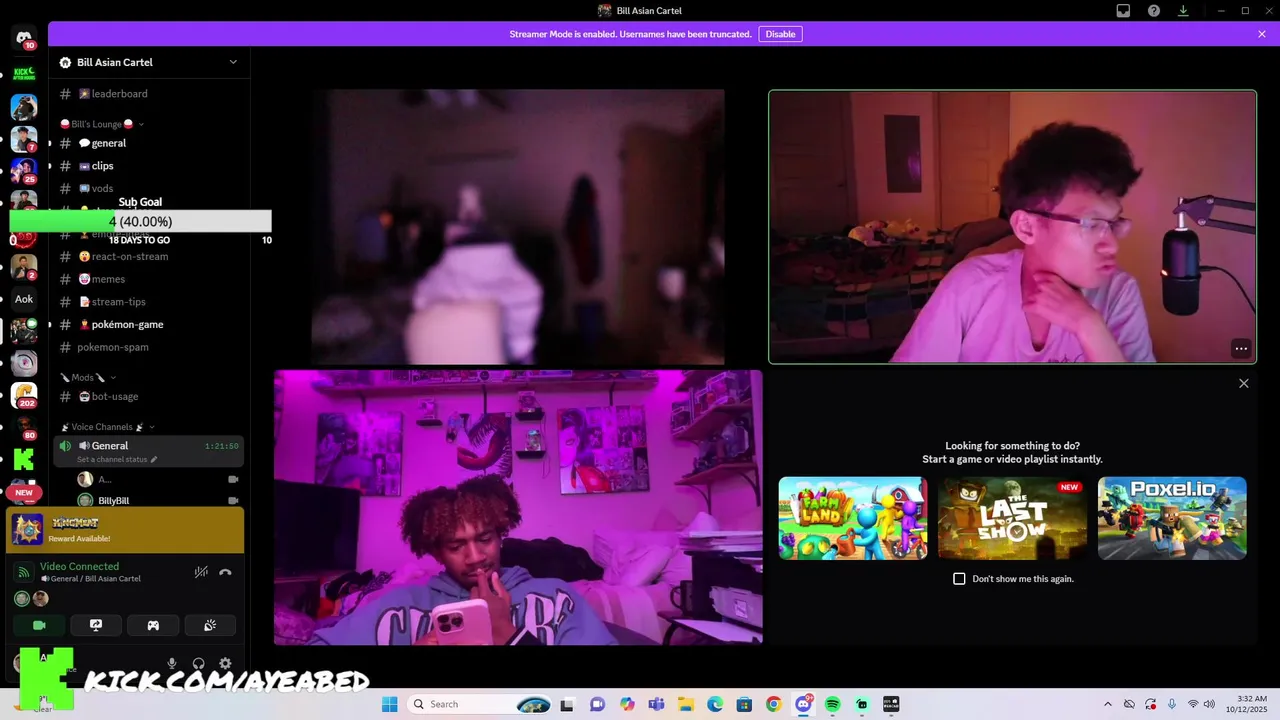Launch The Last Show activity
Viewport: 1280px width, 720px height.
pos(1012,518)
